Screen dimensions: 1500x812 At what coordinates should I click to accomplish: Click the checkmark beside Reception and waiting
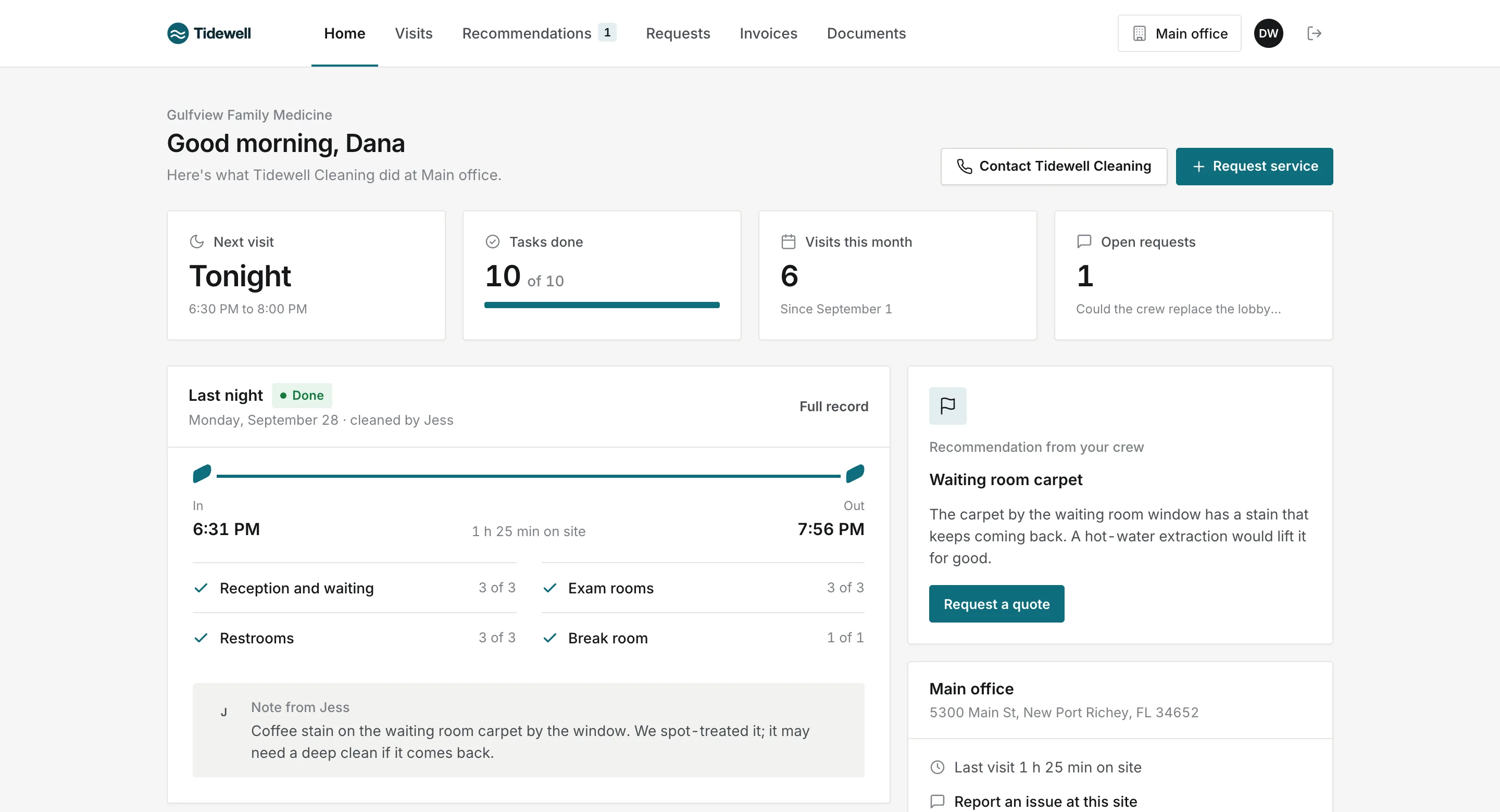[201, 588]
